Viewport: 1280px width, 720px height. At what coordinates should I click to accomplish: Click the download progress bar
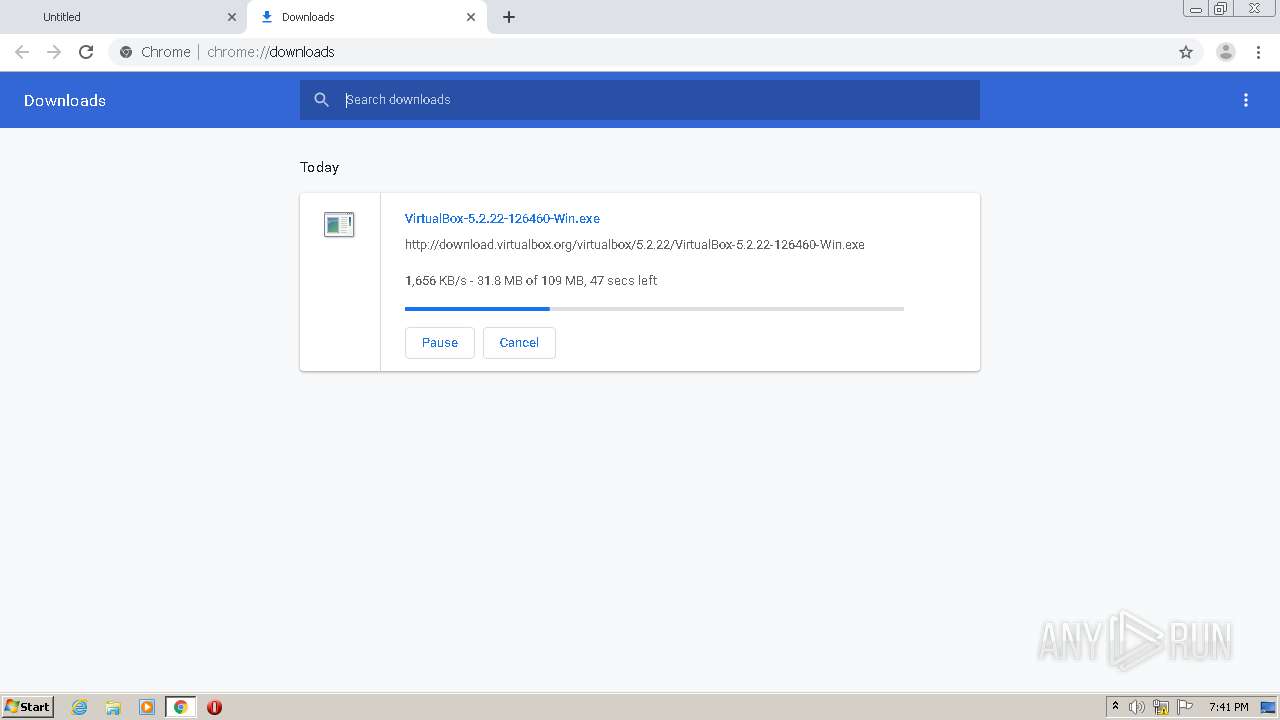coord(654,309)
